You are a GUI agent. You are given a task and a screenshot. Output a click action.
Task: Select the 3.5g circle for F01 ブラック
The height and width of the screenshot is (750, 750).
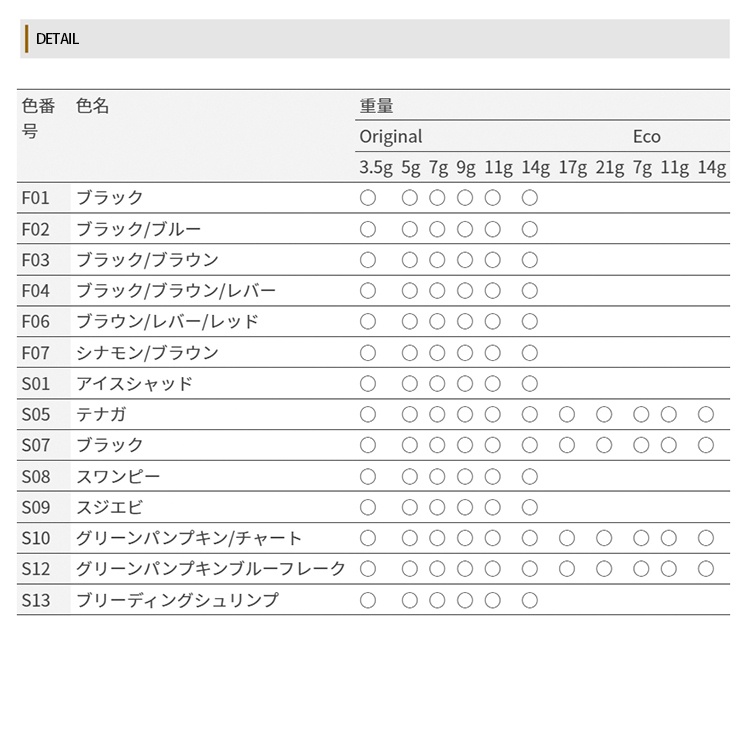(368, 198)
